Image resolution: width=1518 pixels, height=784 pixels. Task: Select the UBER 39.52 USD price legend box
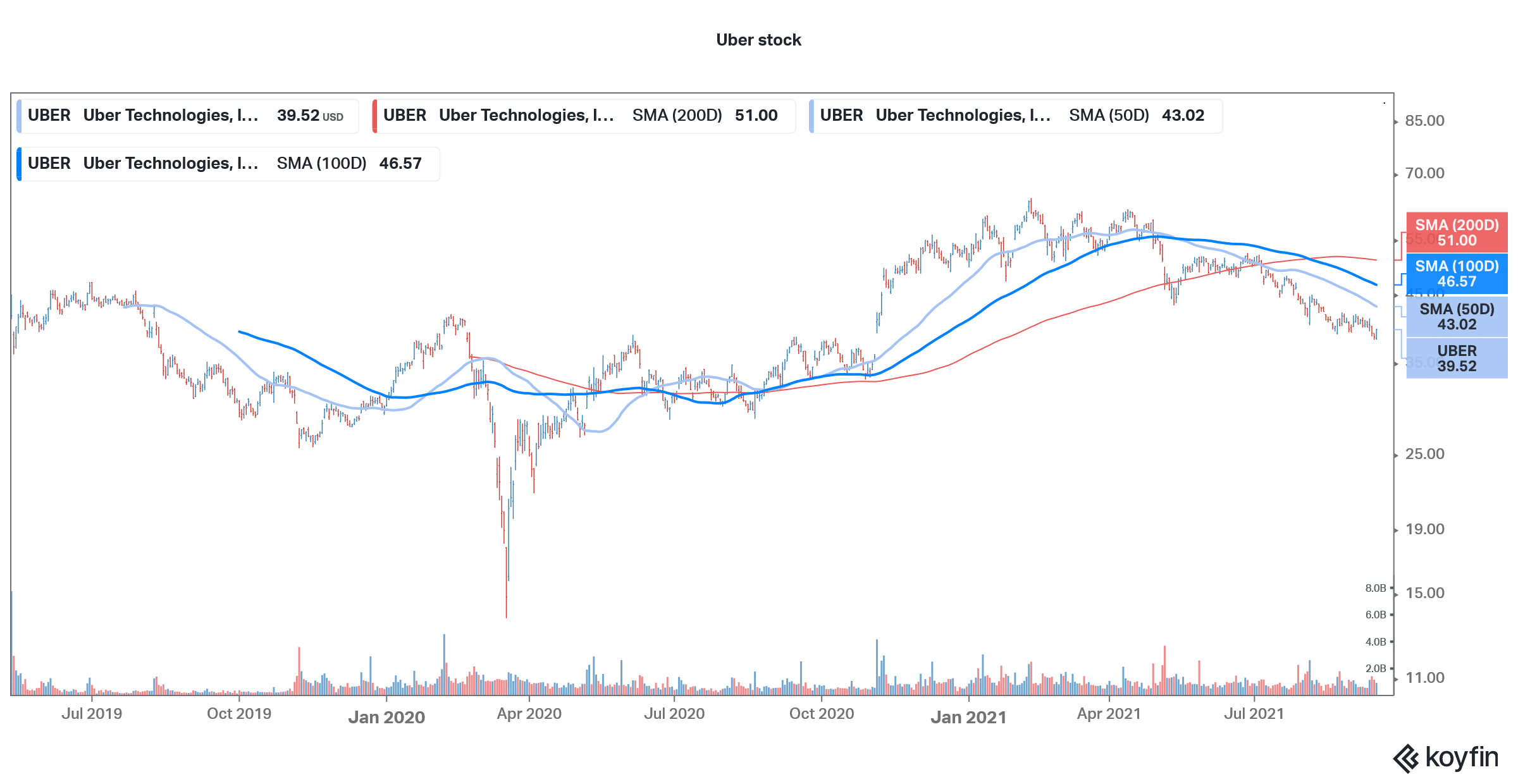click(187, 116)
